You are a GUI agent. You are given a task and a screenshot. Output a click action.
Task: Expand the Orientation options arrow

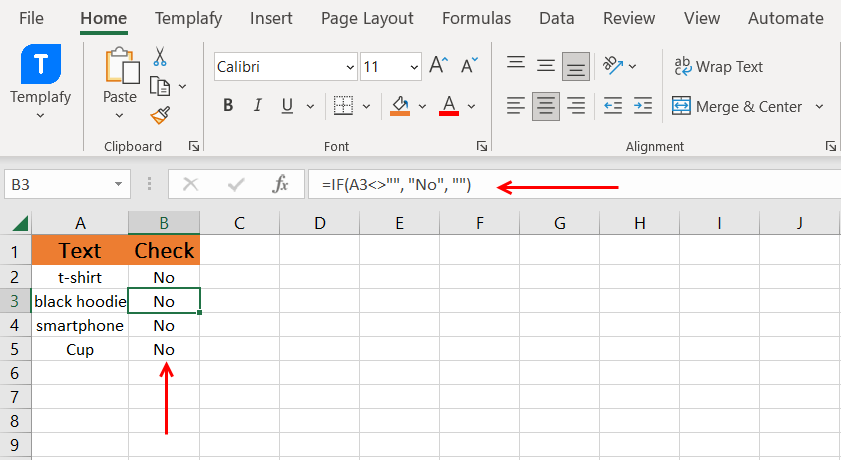click(632, 66)
